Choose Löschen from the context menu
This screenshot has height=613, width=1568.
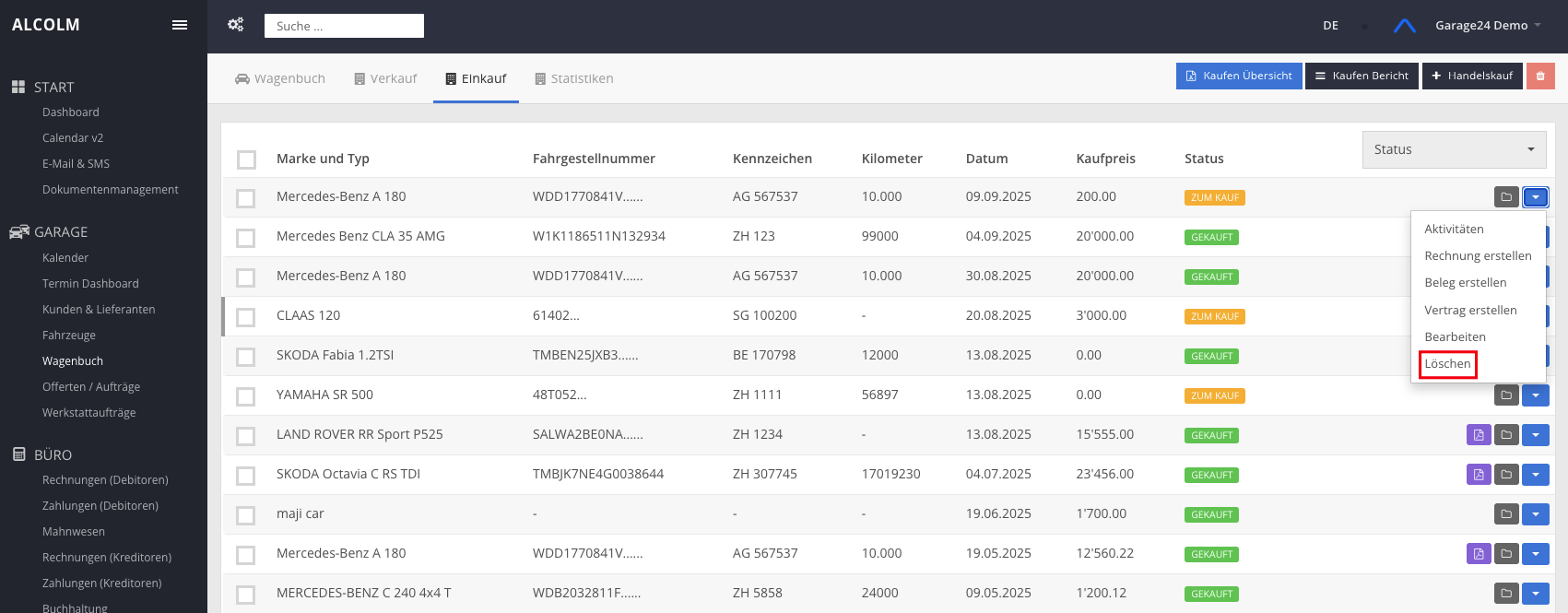1447,364
